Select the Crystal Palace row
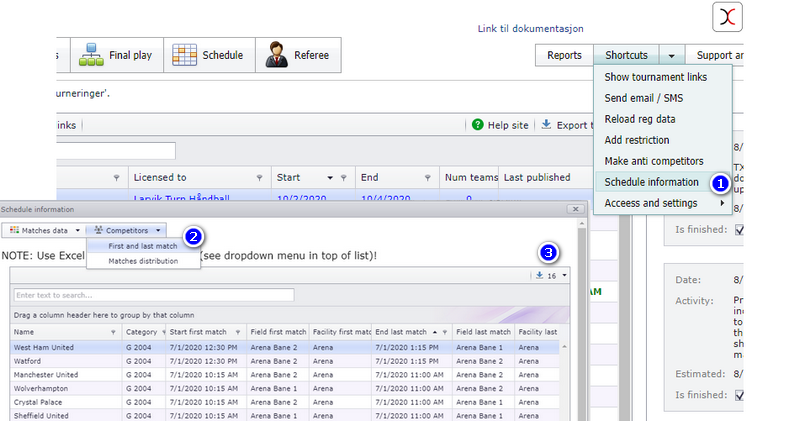The image size is (800, 421). (x=285, y=402)
